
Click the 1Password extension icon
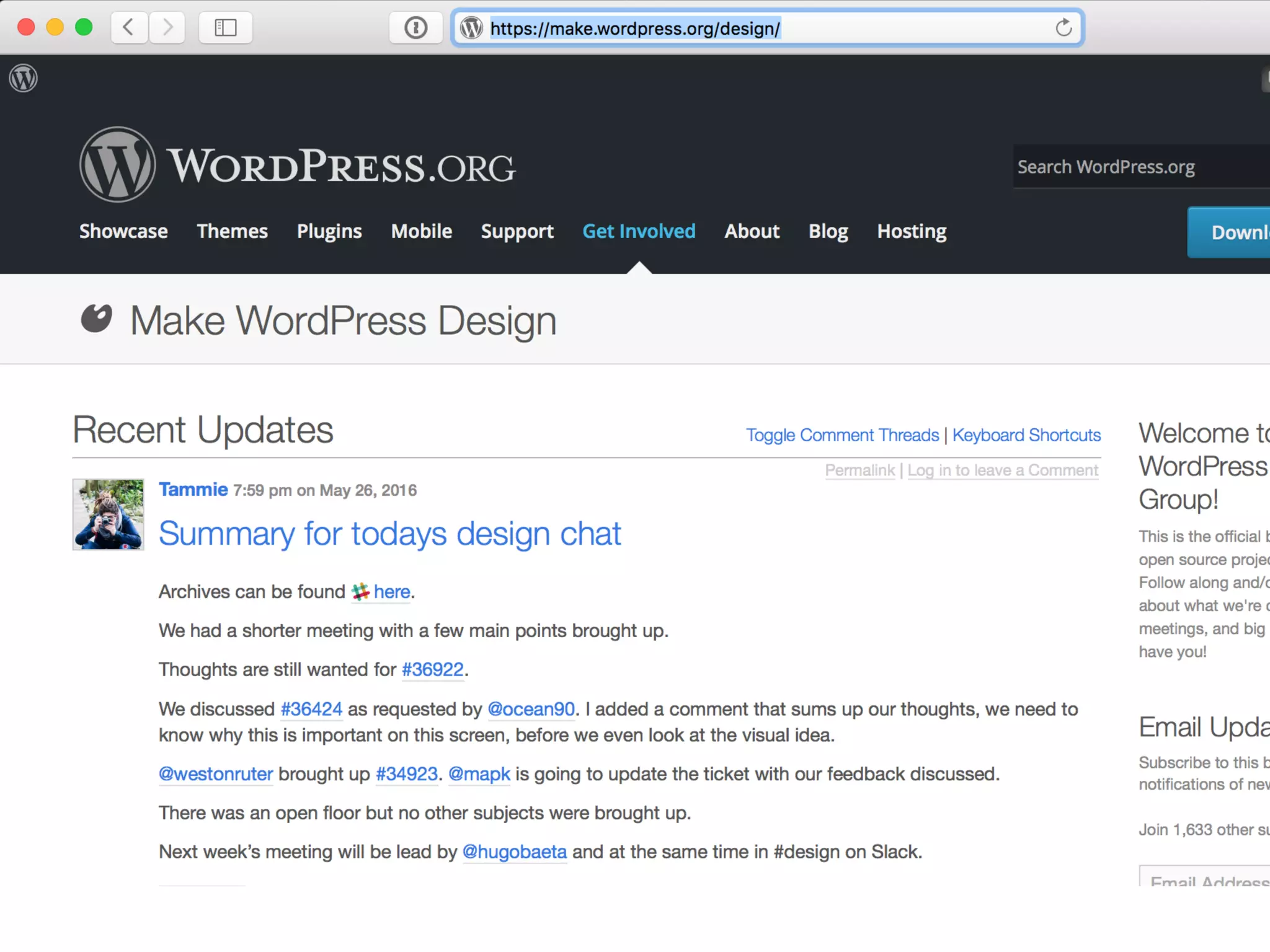(x=415, y=28)
